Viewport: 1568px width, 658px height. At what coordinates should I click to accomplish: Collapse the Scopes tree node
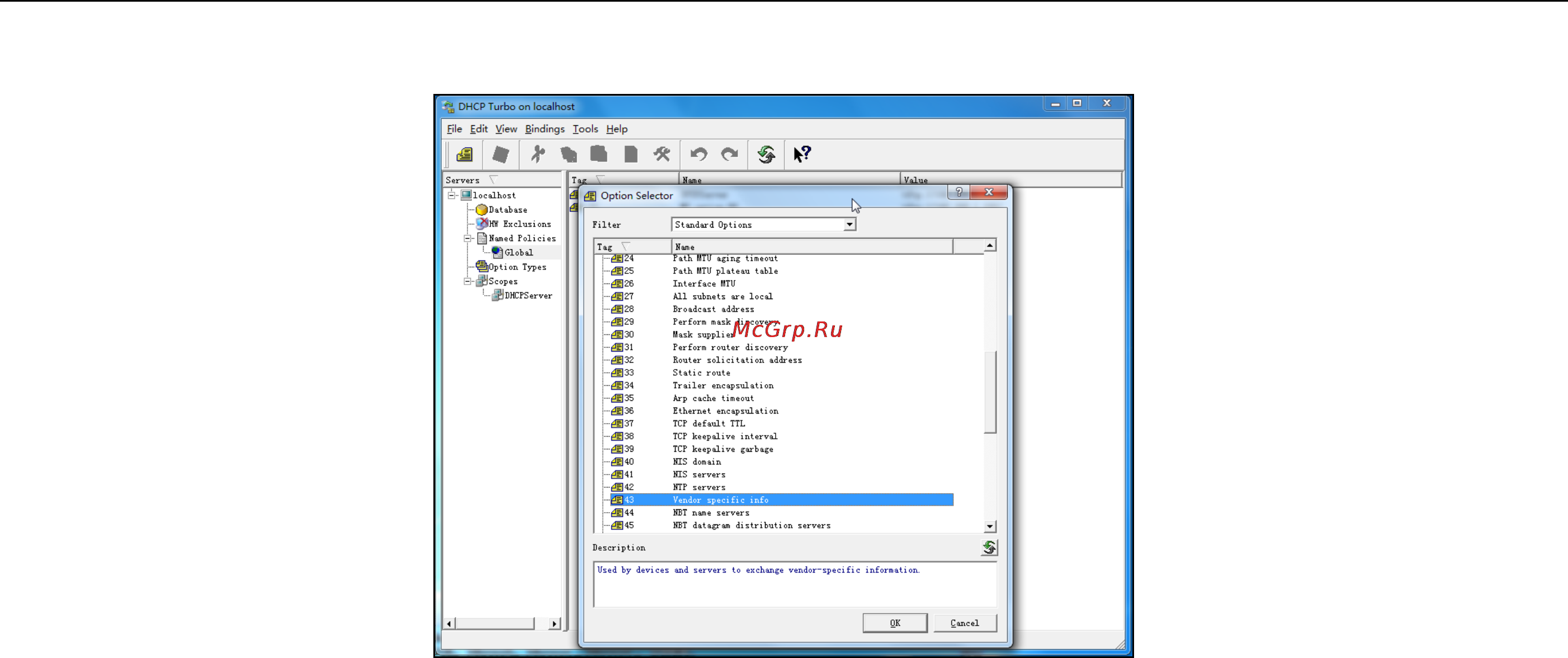click(x=467, y=281)
